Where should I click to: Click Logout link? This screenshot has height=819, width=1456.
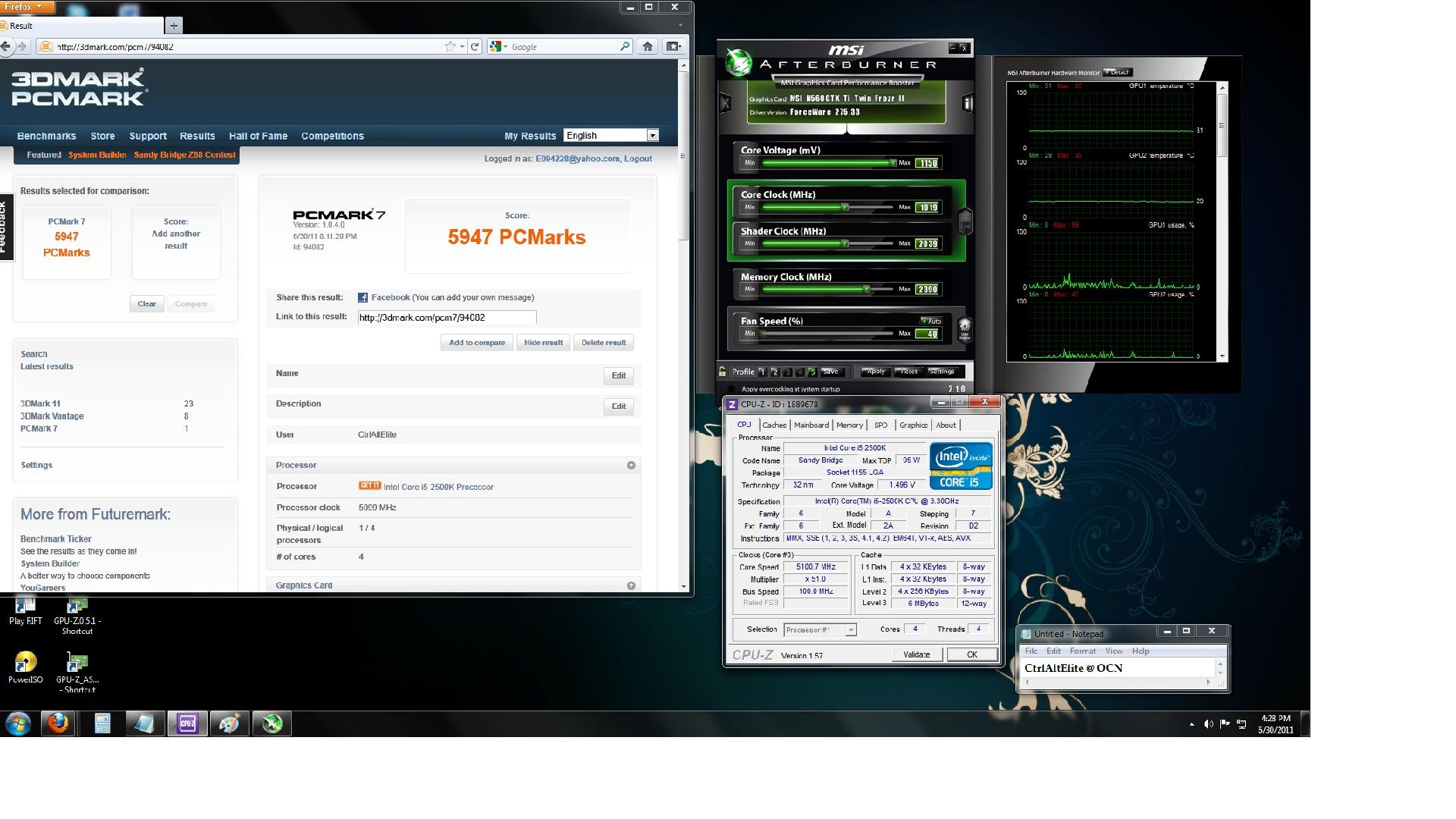tap(638, 159)
